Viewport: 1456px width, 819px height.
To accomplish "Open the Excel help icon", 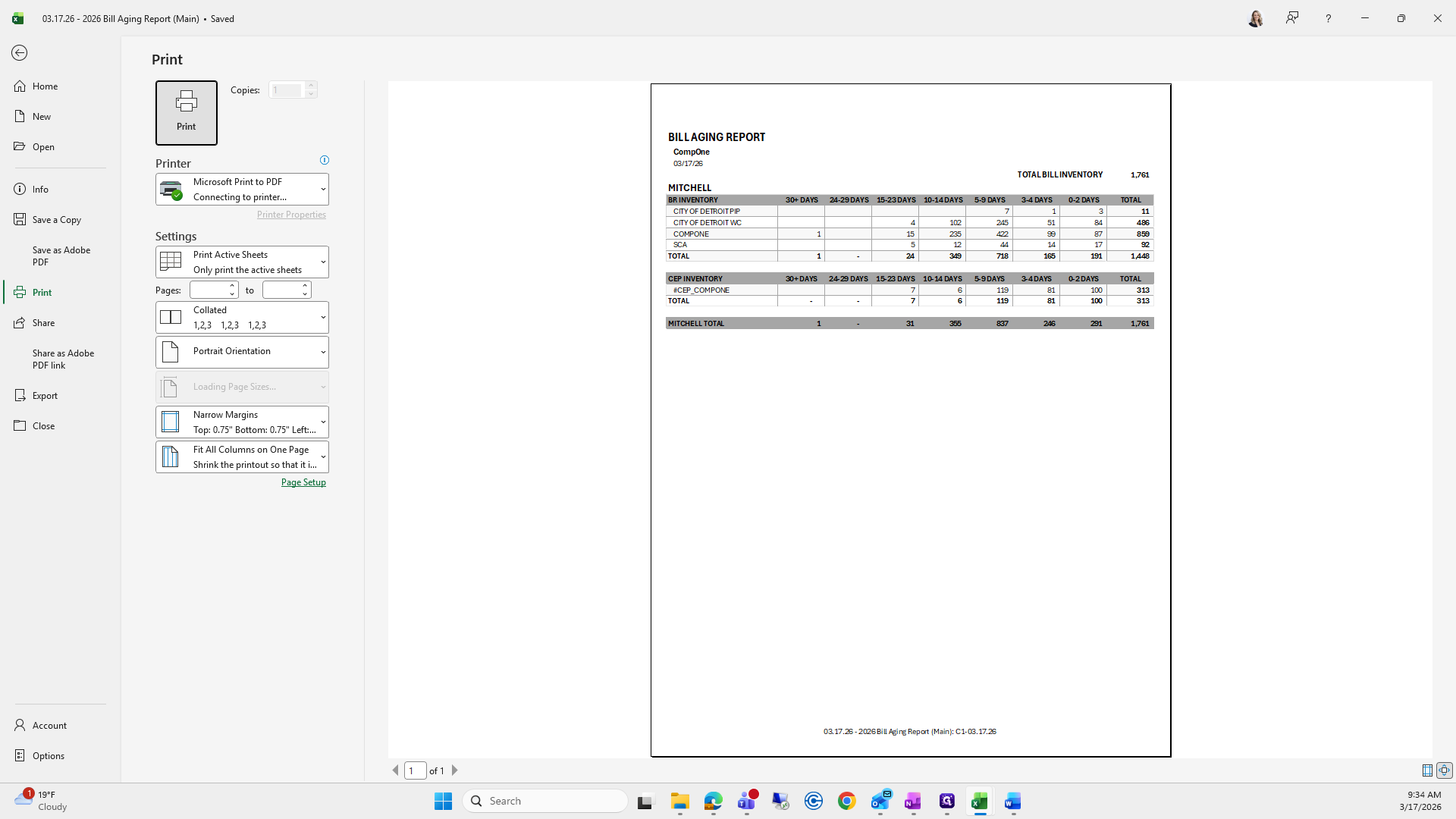I will click(1328, 18).
